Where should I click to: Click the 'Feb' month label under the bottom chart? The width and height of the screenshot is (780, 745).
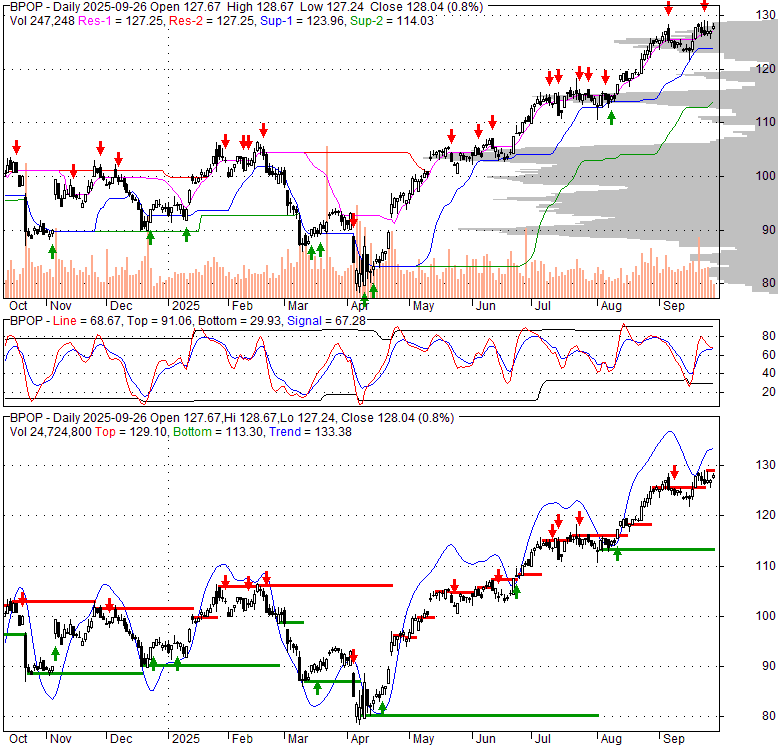(x=242, y=739)
